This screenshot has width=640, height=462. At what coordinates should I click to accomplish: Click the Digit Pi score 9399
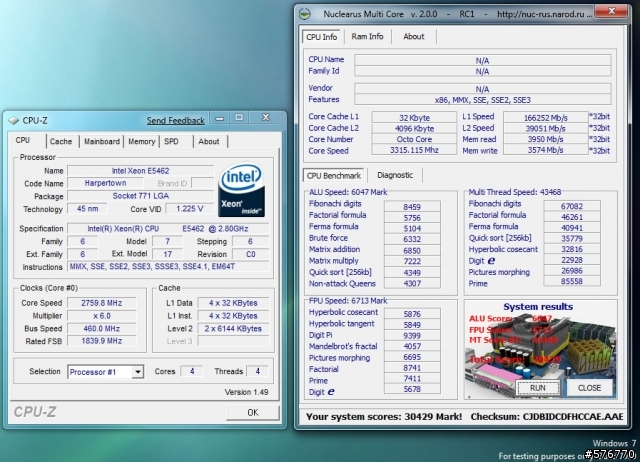pos(412,335)
